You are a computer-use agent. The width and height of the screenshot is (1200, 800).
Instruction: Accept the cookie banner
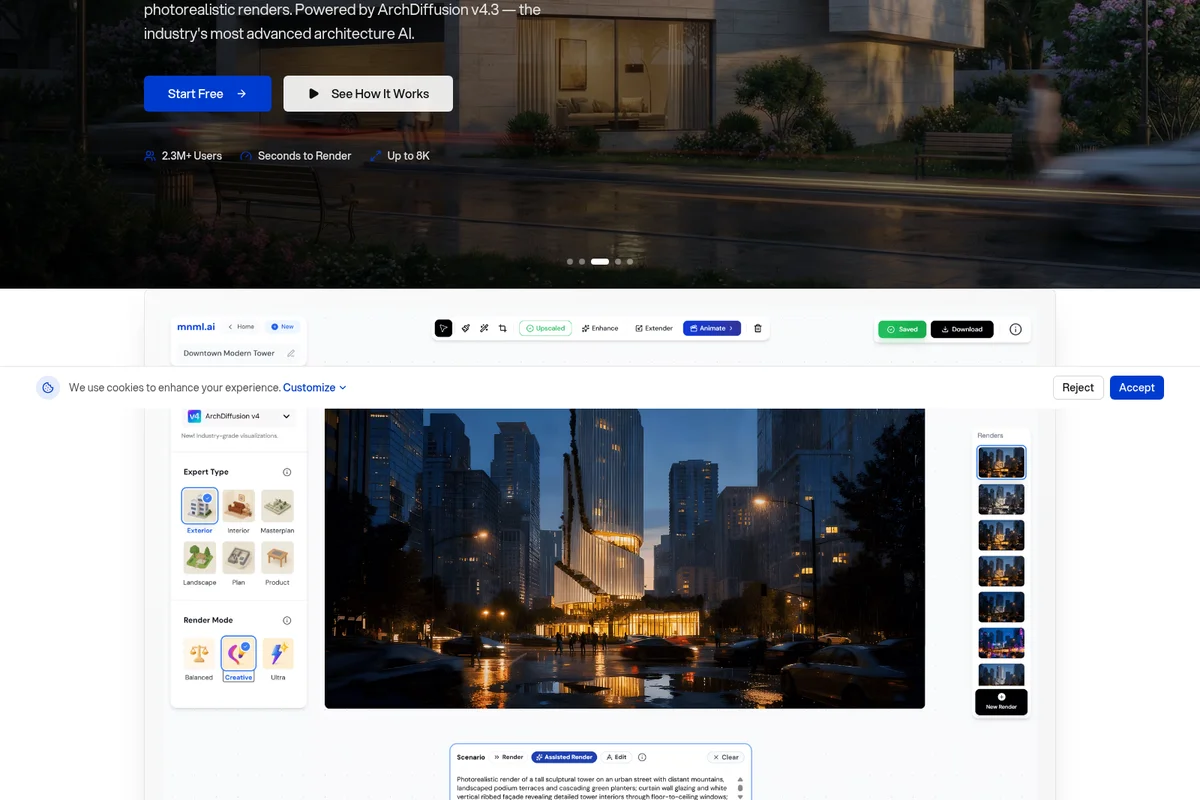[x=1136, y=387]
